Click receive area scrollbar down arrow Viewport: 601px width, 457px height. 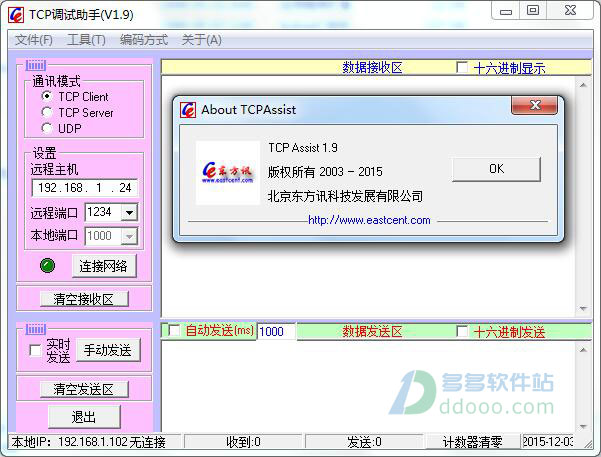(583, 308)
